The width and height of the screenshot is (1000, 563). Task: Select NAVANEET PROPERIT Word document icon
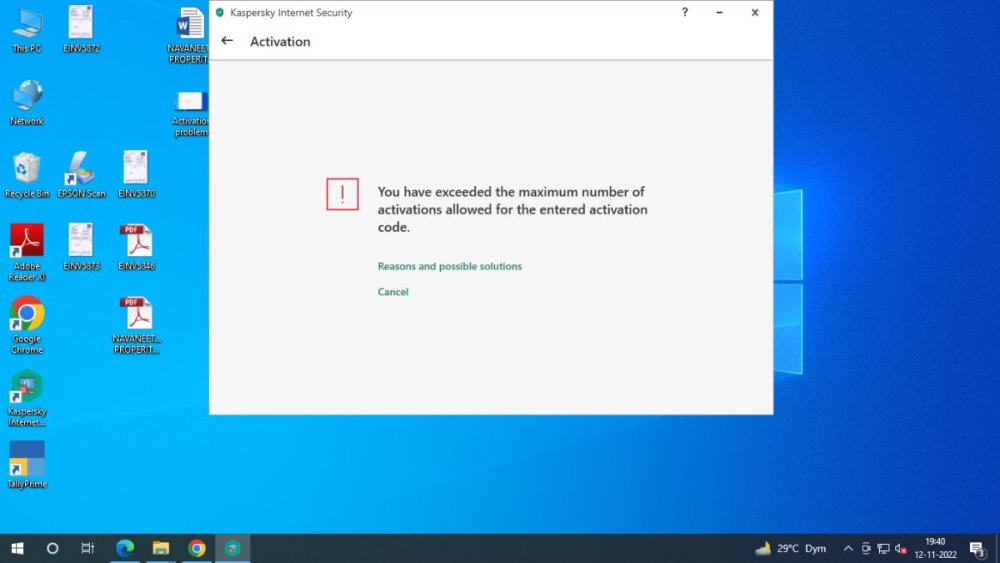[189, 35]
